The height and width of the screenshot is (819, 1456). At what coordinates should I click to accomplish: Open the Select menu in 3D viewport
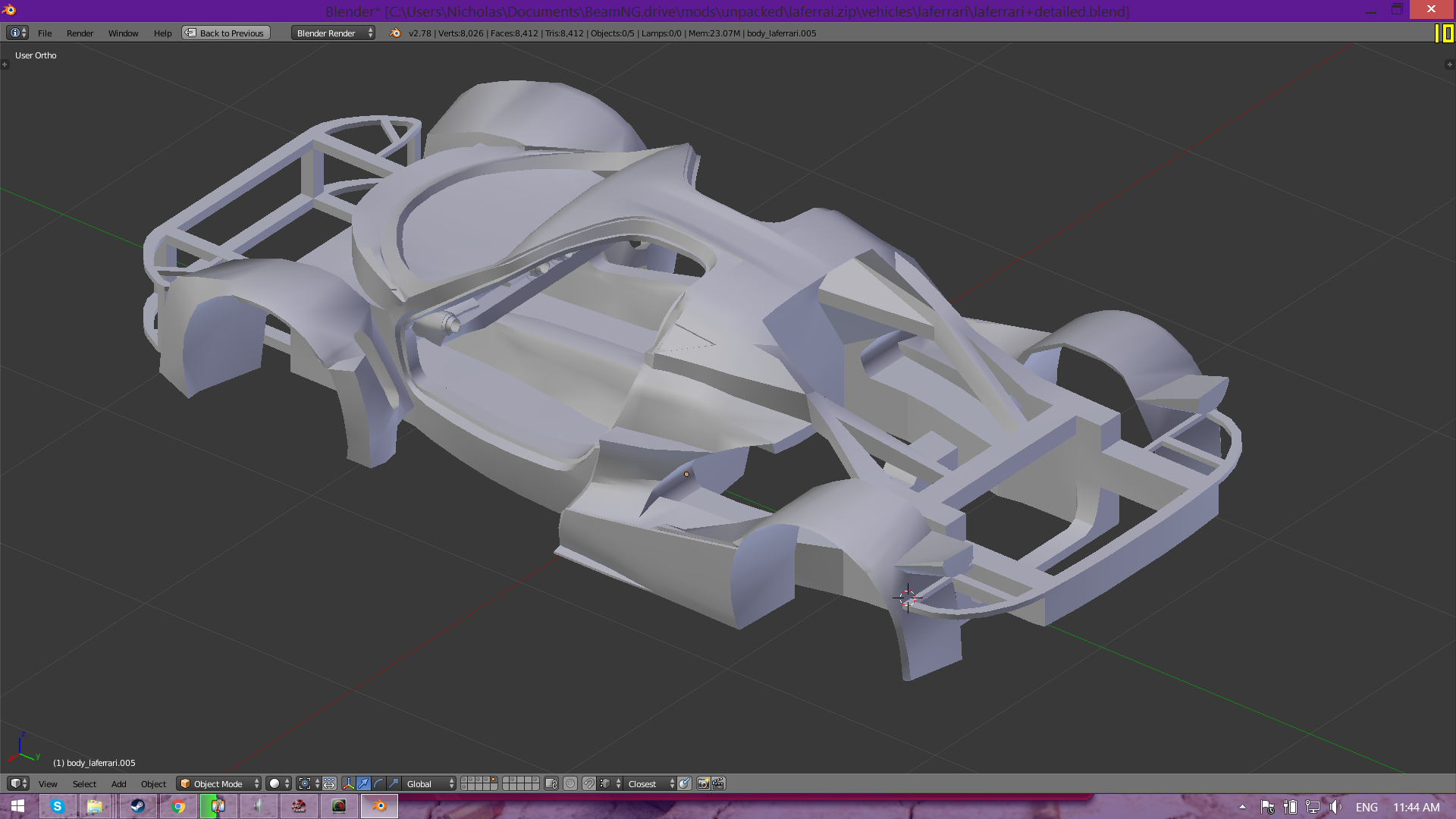point(84,784)
